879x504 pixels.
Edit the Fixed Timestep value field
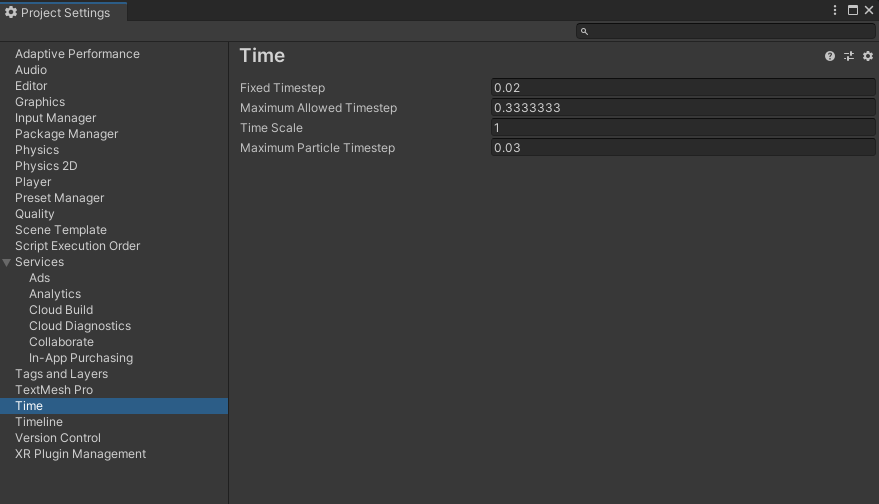[x=683, y=87]
